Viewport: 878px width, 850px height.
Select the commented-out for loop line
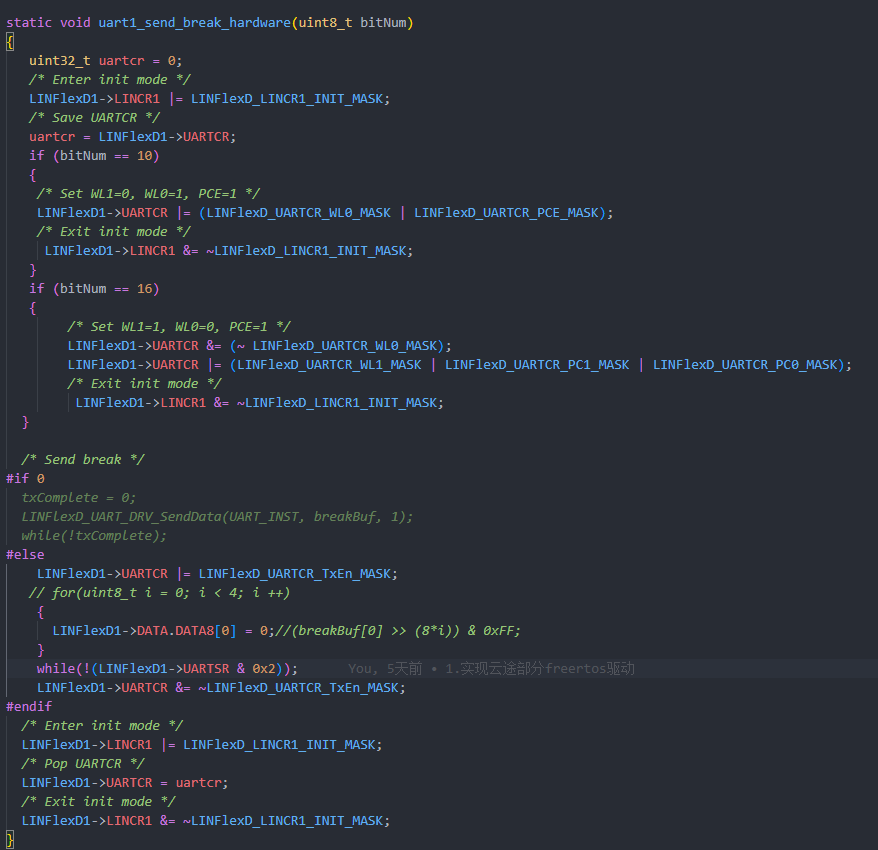pyautogui.click(x=160, y=592)
